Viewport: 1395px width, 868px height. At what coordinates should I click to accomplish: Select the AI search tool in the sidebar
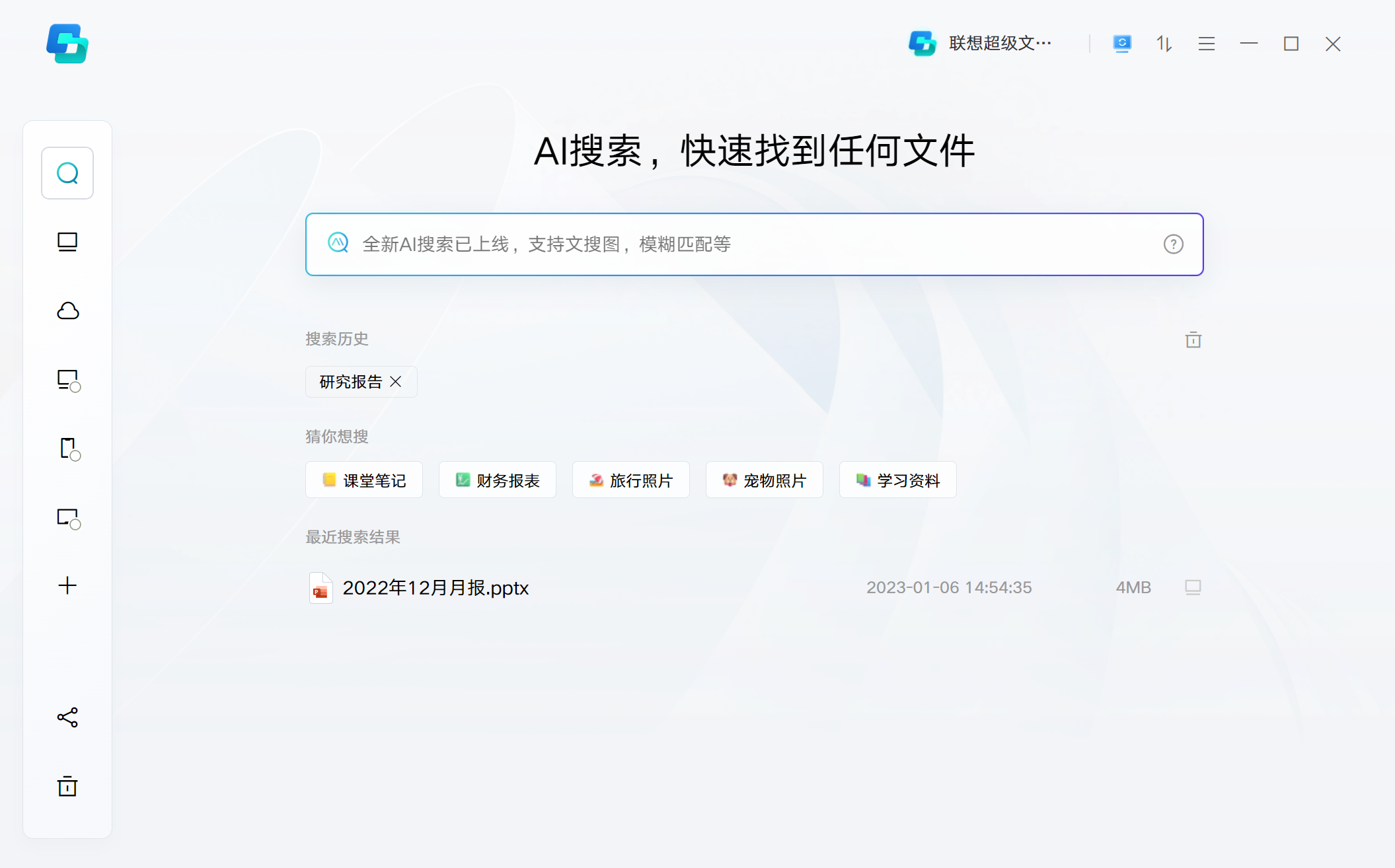pyautogui.click(x=67, y=172)
